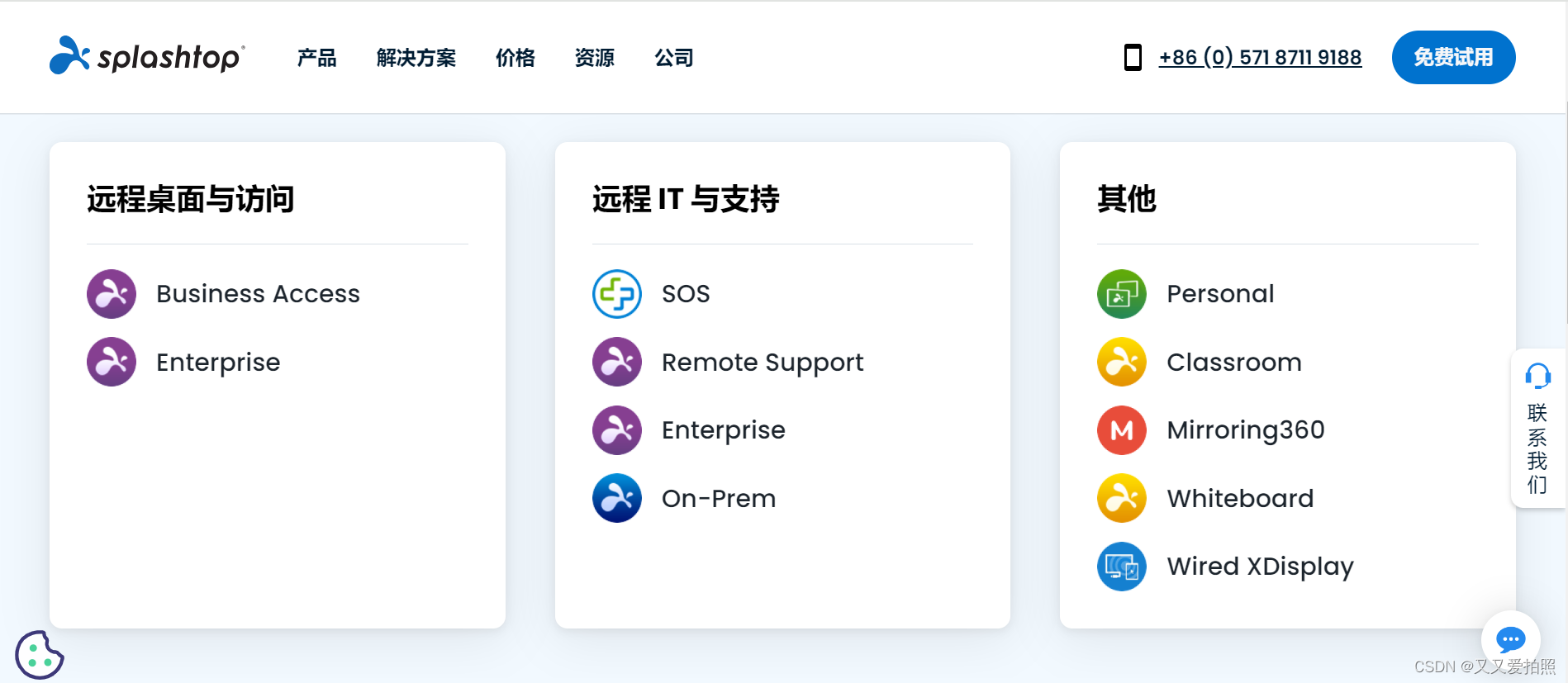1568x683 pixels.
Task: Open Enterprise link under 远程桌面与访问
Action: 218,363
